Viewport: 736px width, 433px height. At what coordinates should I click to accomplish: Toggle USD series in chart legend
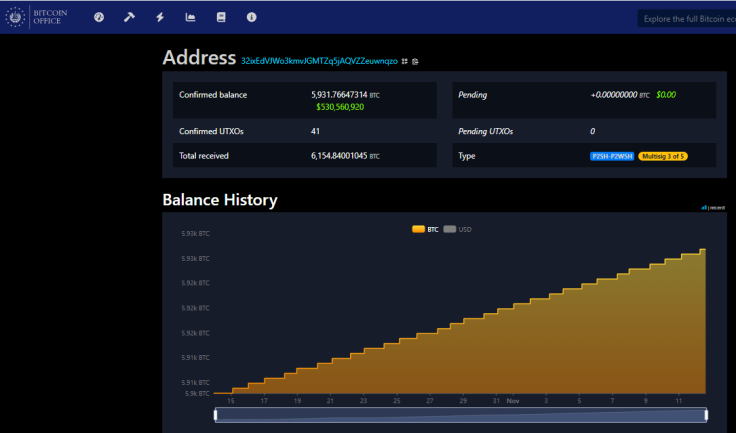tap(458, 229)
